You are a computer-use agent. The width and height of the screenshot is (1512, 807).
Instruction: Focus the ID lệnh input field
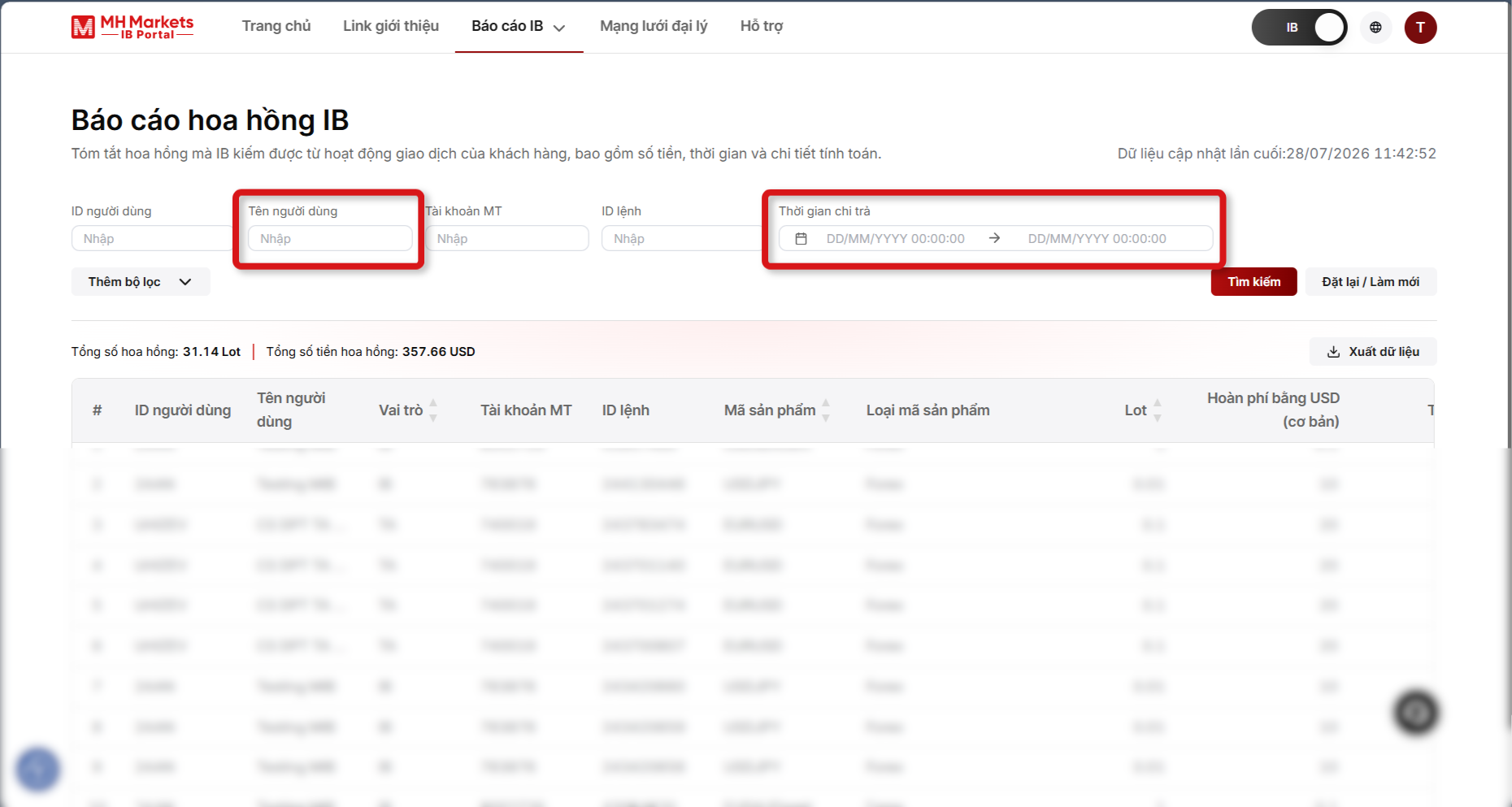pyautogui.click(x=683, y=239)
